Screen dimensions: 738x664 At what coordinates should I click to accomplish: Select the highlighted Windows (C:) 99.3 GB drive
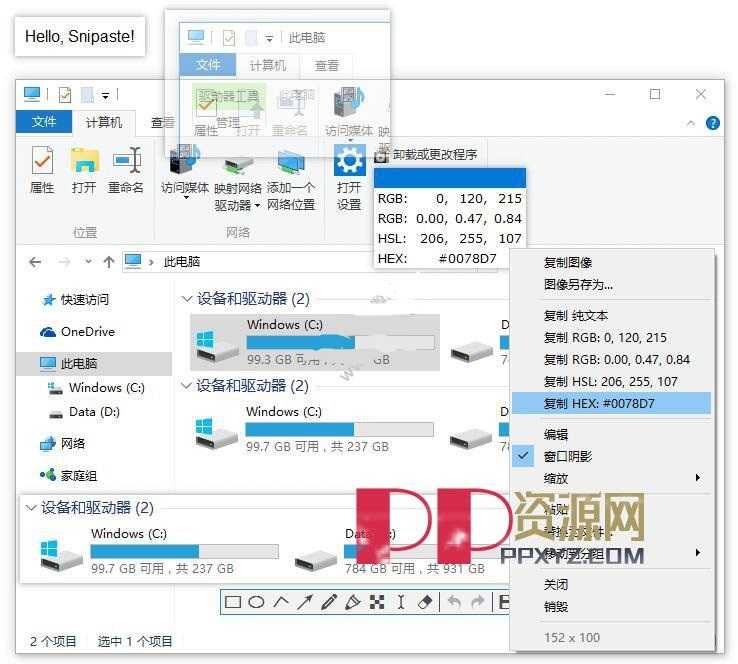[x=315, y=343]
